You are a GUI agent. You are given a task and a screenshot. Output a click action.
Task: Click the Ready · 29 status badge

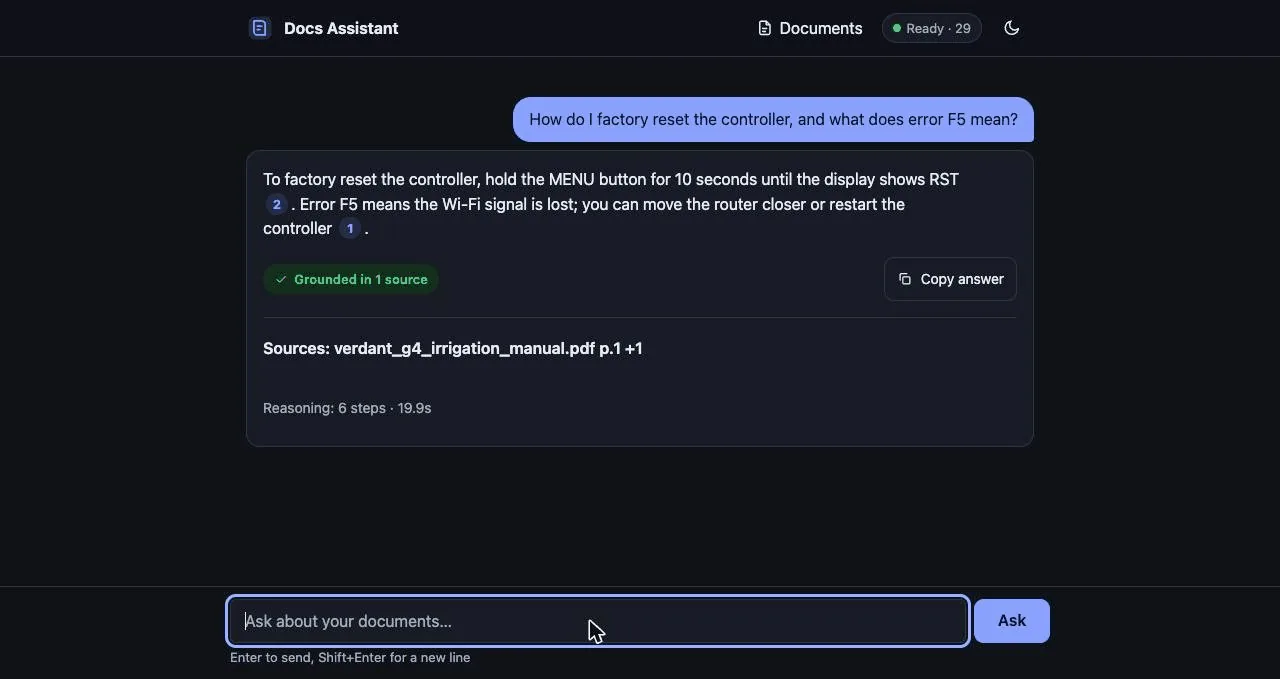[x=932, y=28]
